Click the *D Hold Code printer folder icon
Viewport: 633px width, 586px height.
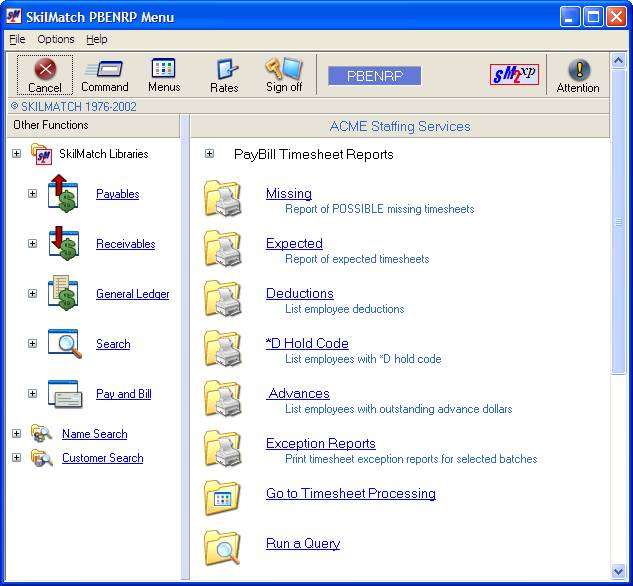[223, 349]
